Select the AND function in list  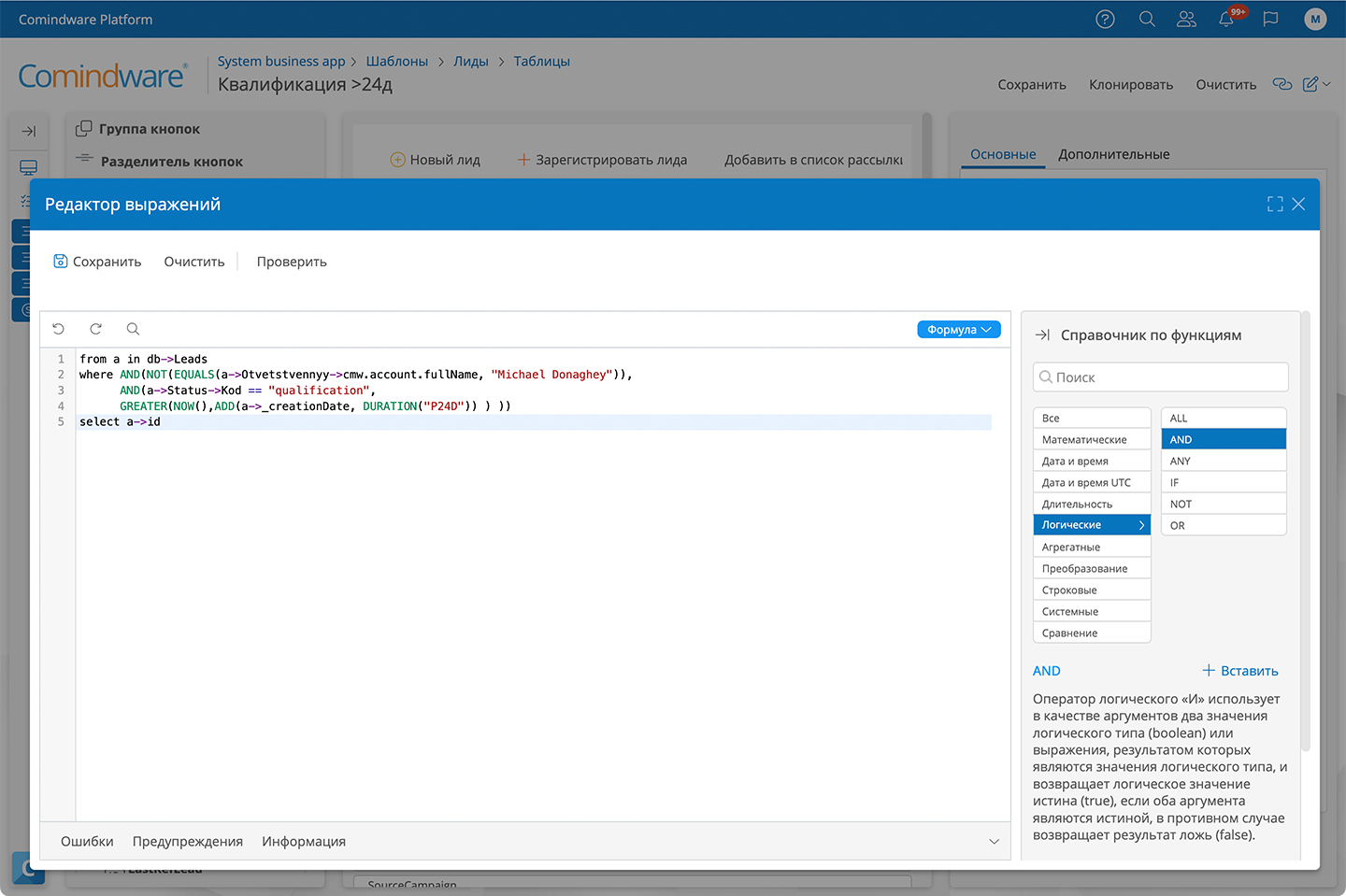pyautogui.click(x=1224, y=439)
